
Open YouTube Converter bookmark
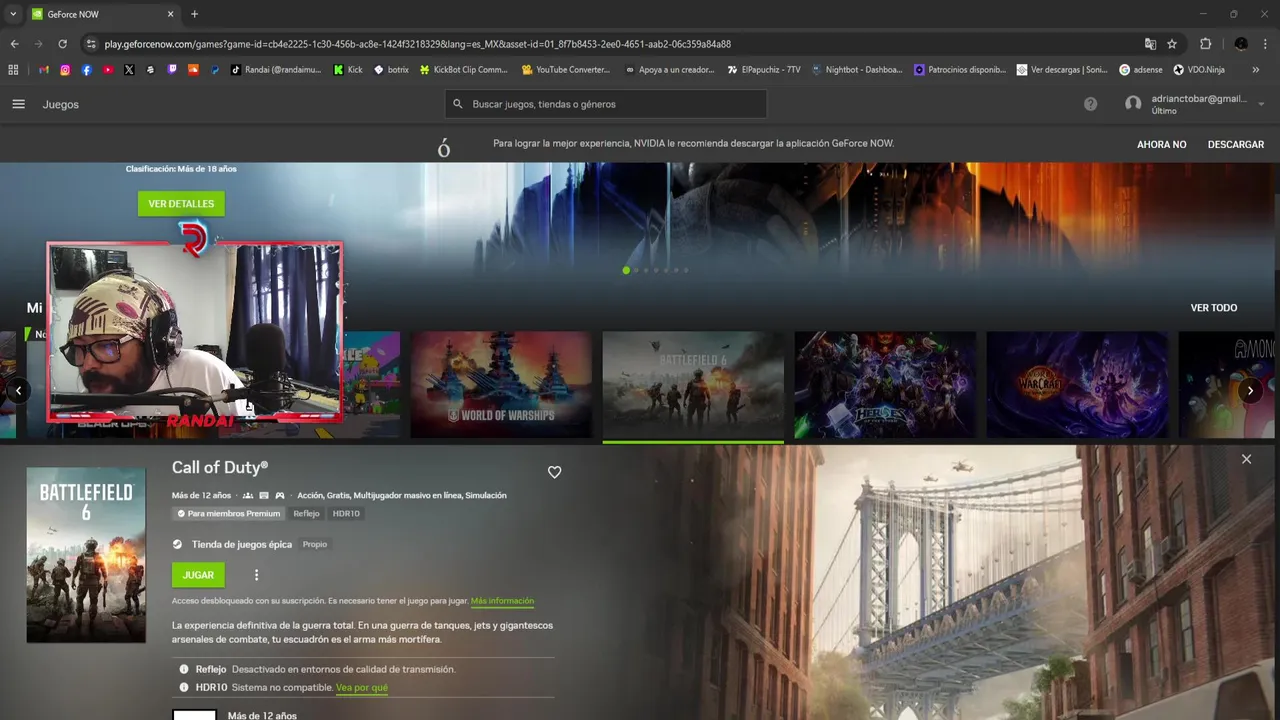click(x=566, y=70)
